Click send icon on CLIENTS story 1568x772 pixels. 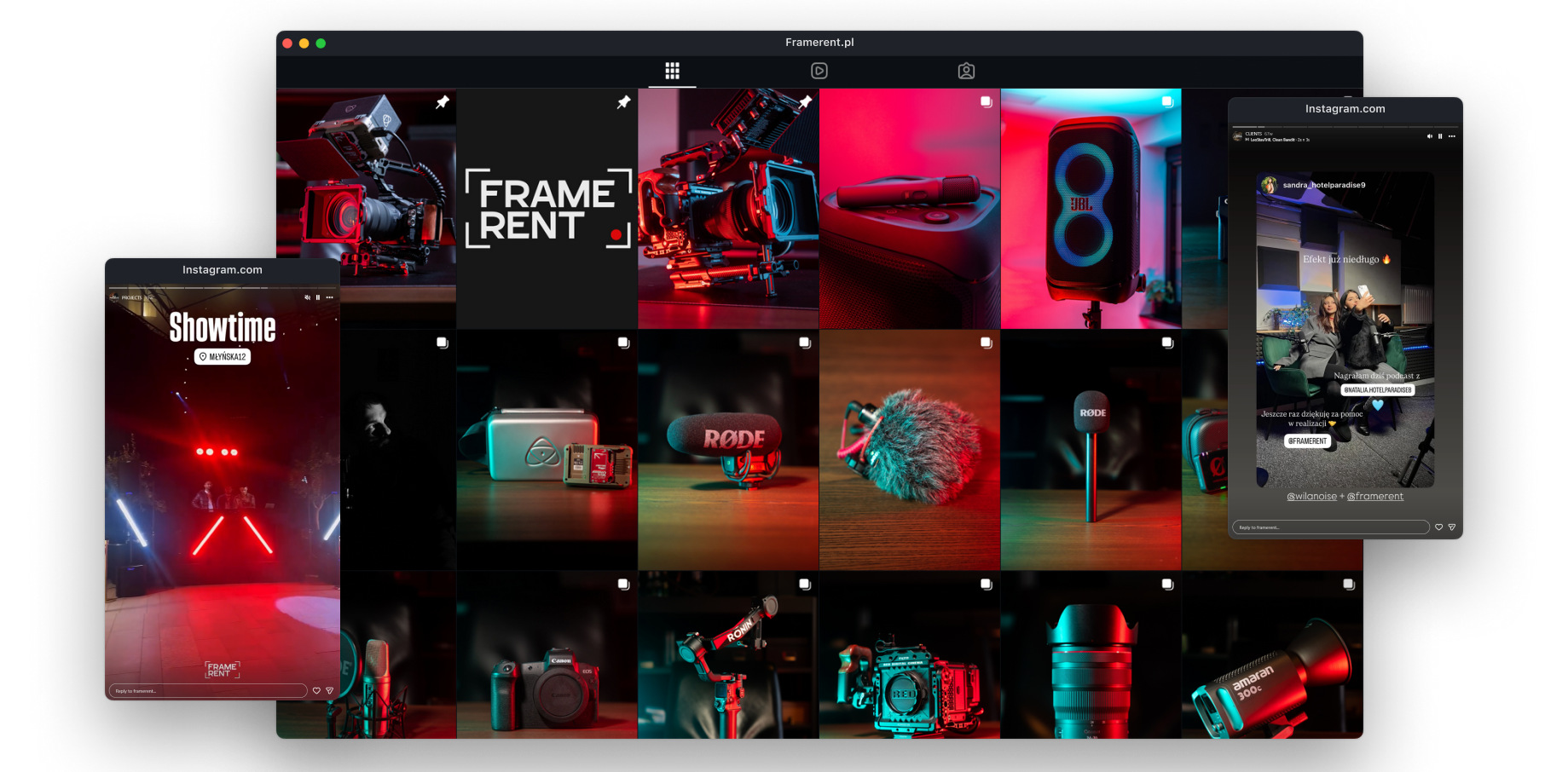(1452, 527)
